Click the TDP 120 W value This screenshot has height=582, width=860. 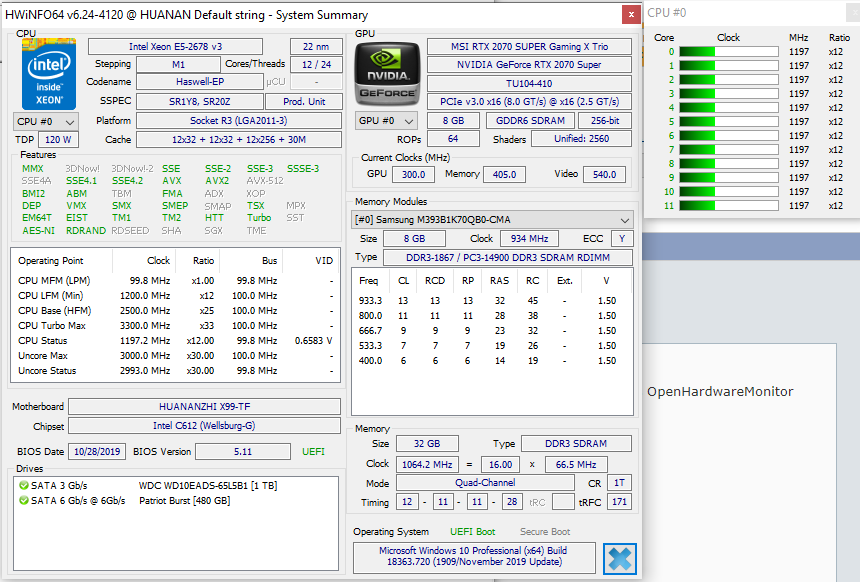[x=58, y=139]
